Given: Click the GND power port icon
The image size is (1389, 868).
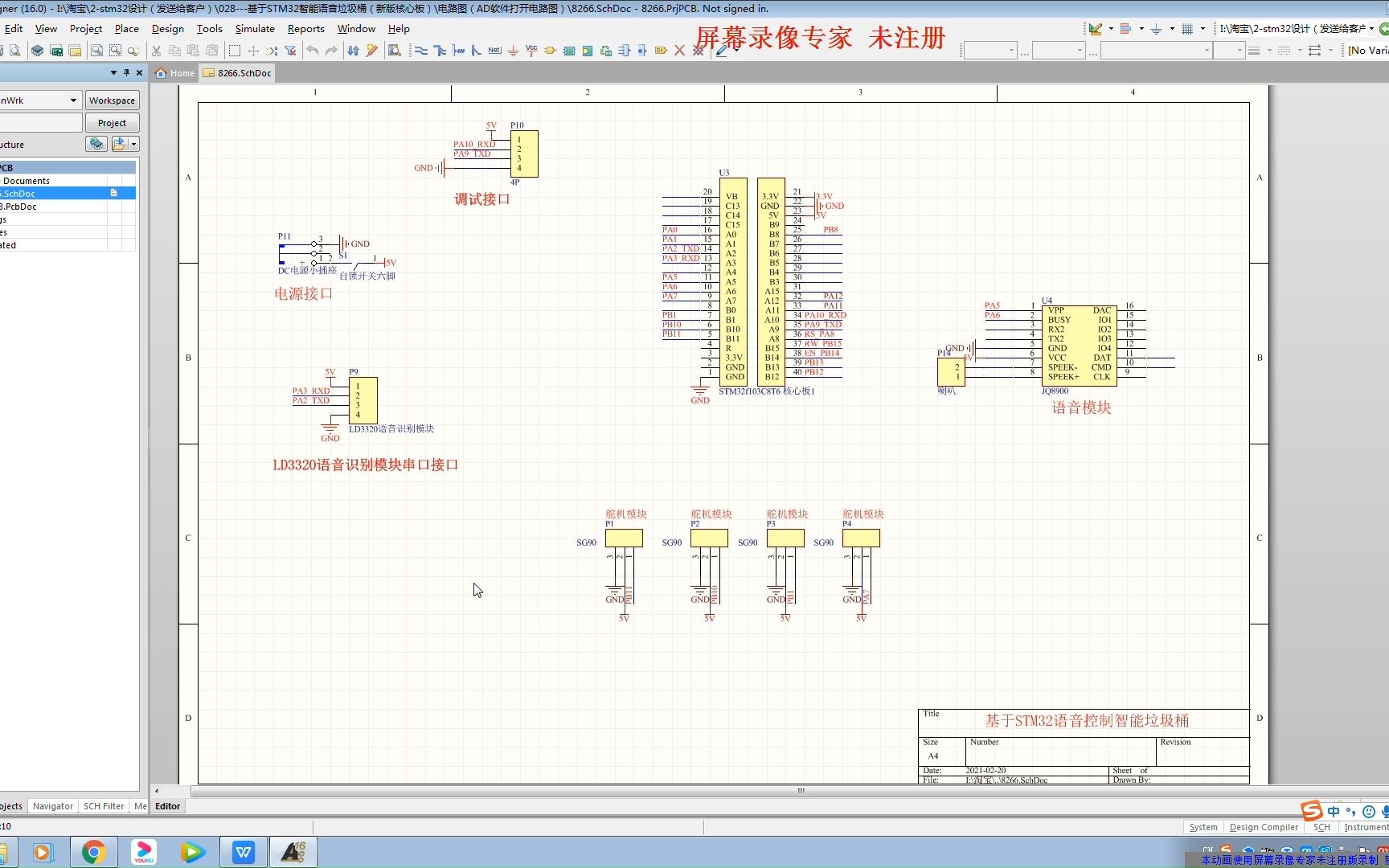Looking at the screenshot, I should 513,51.
